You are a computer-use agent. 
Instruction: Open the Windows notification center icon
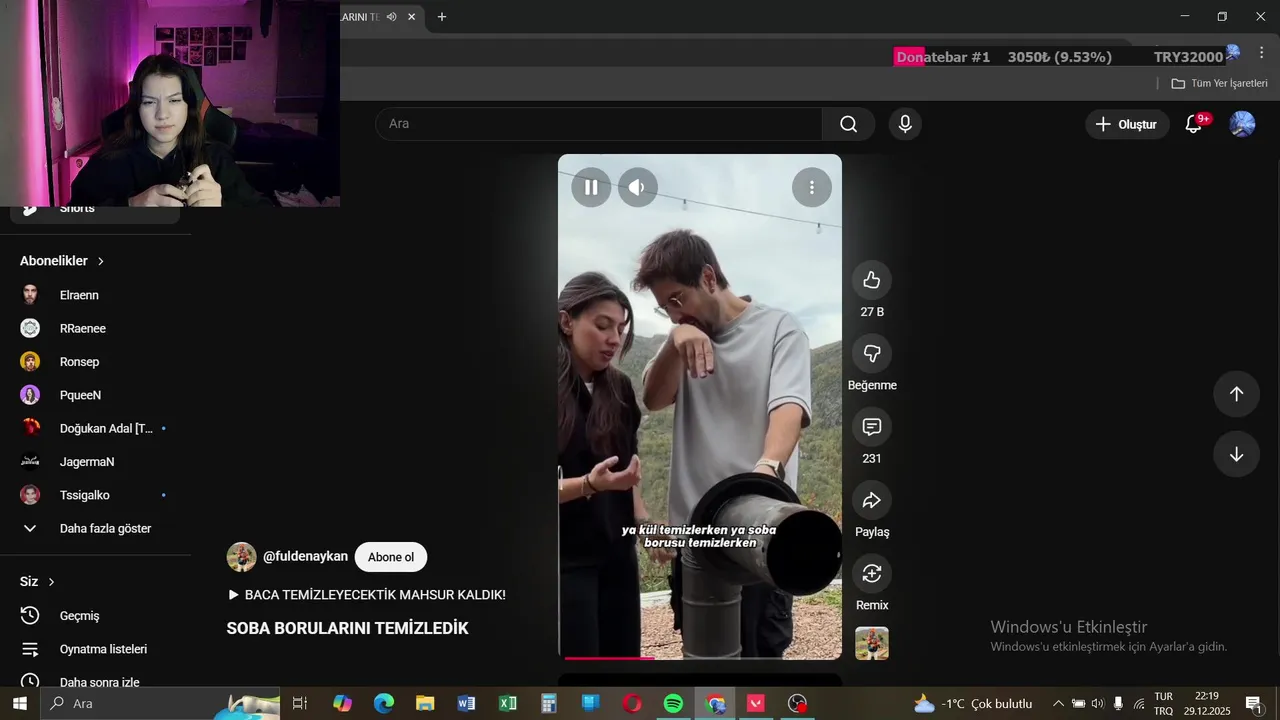pyautogui.click(x=1254, y=704)
